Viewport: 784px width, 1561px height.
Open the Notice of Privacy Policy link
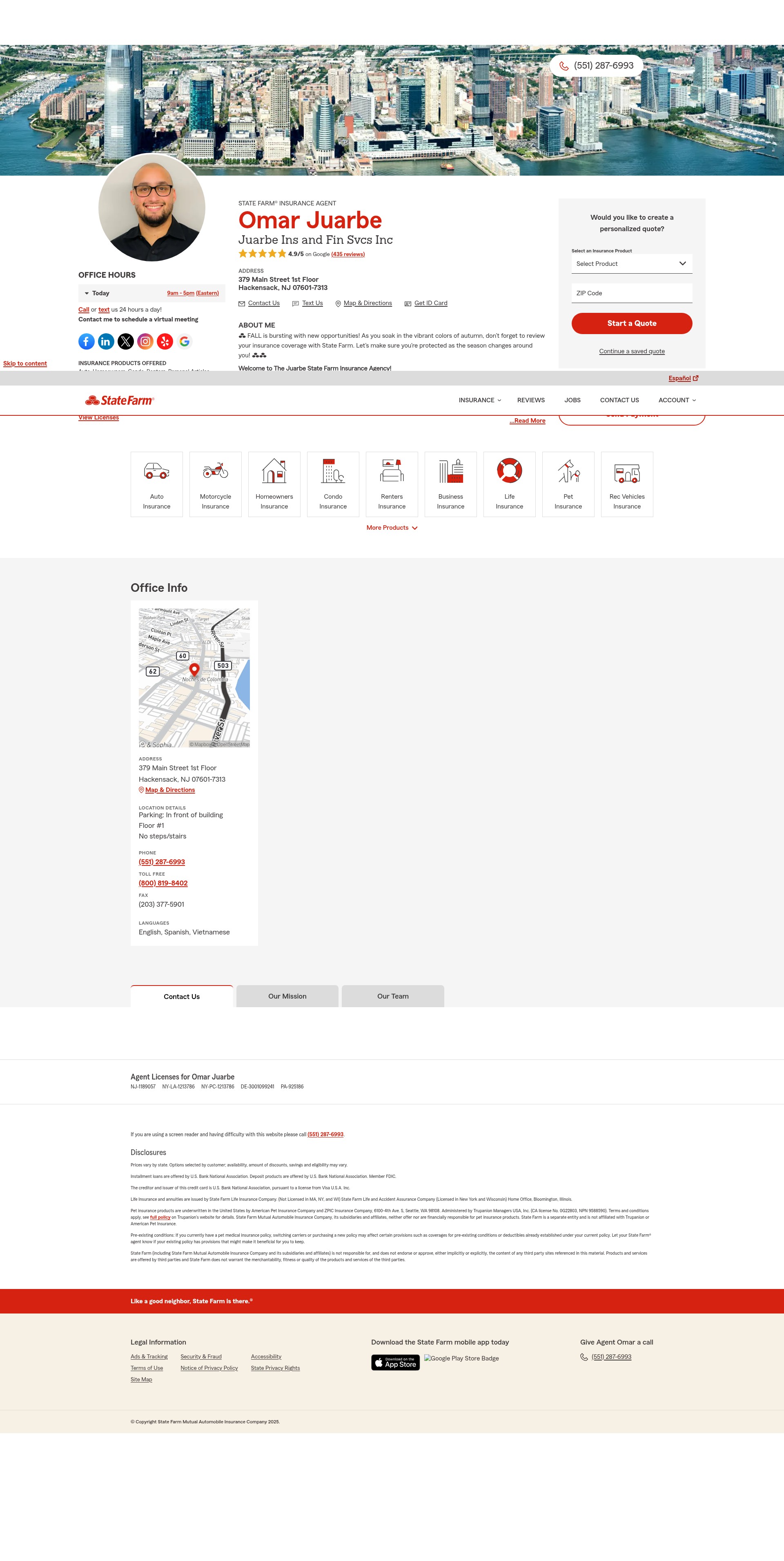point(209,1369)
